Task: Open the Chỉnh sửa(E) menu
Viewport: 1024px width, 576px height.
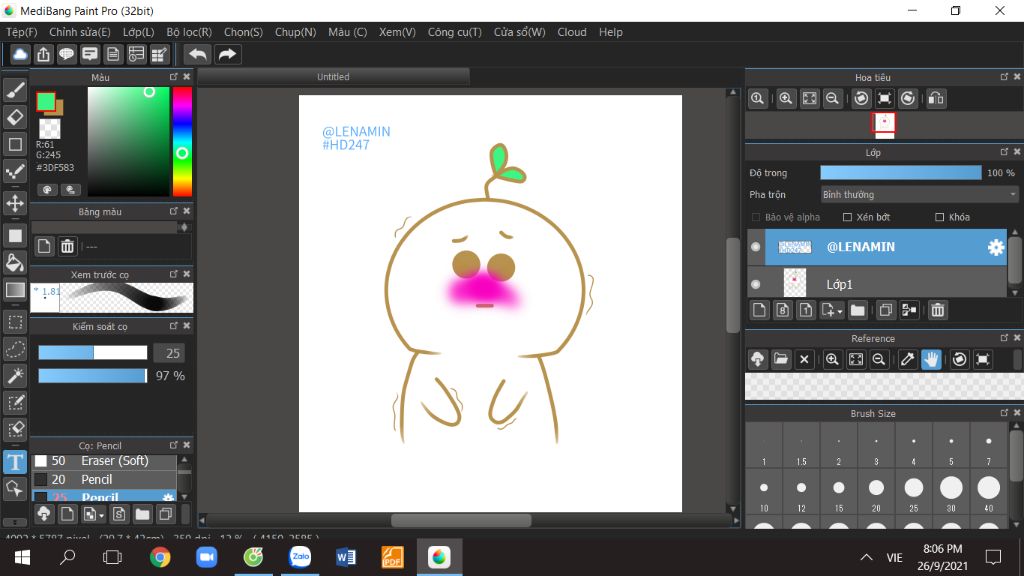Action: pyautogui.click(x=80, y=32)
